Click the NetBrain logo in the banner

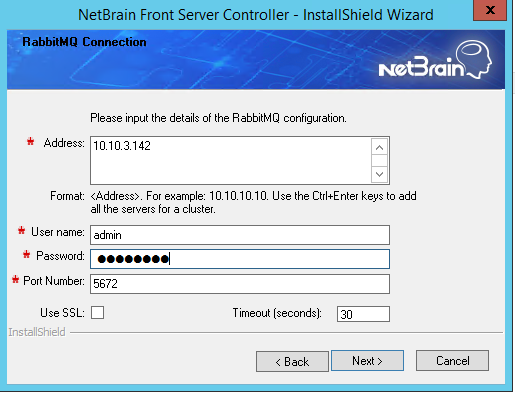(x=435, y=59)
